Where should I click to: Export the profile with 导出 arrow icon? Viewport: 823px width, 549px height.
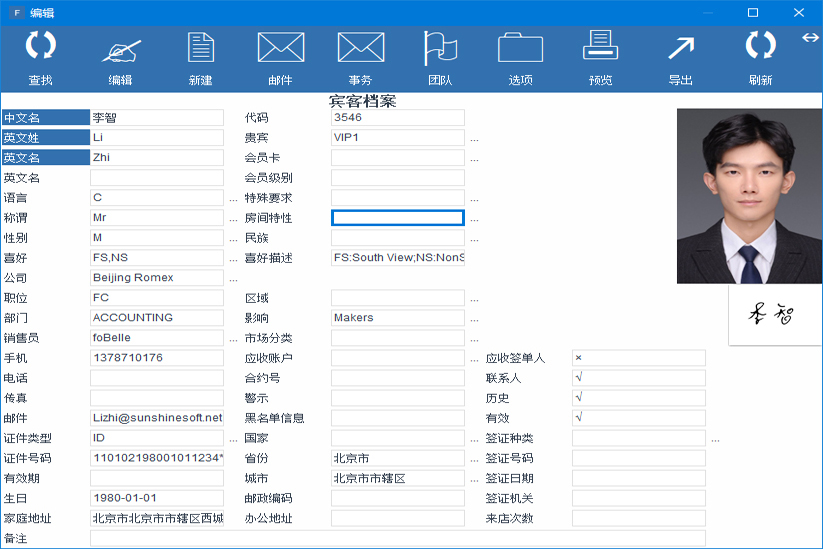680,48
